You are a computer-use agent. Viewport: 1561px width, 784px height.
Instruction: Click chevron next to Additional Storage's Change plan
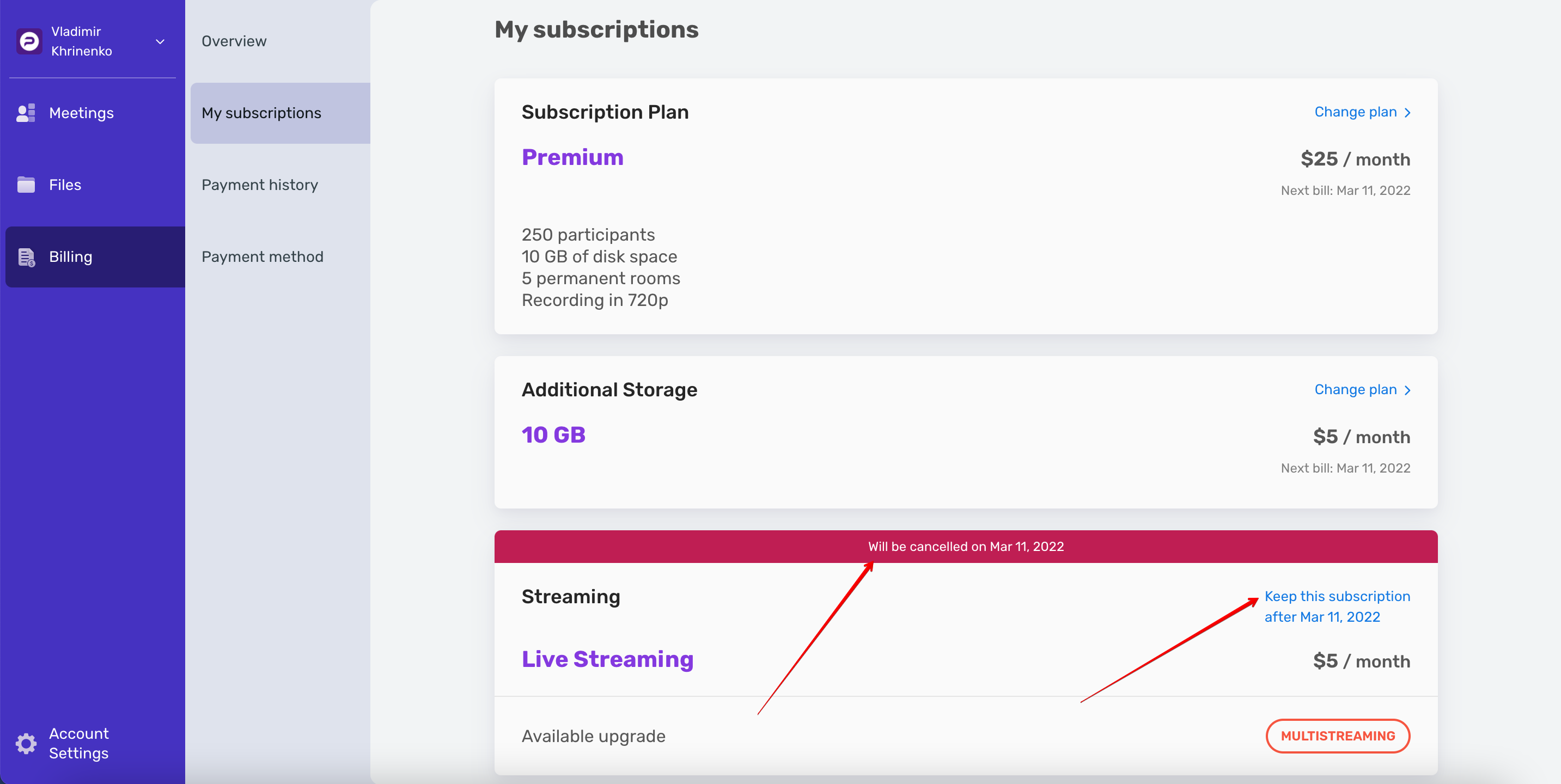(x=1407, y=390)
